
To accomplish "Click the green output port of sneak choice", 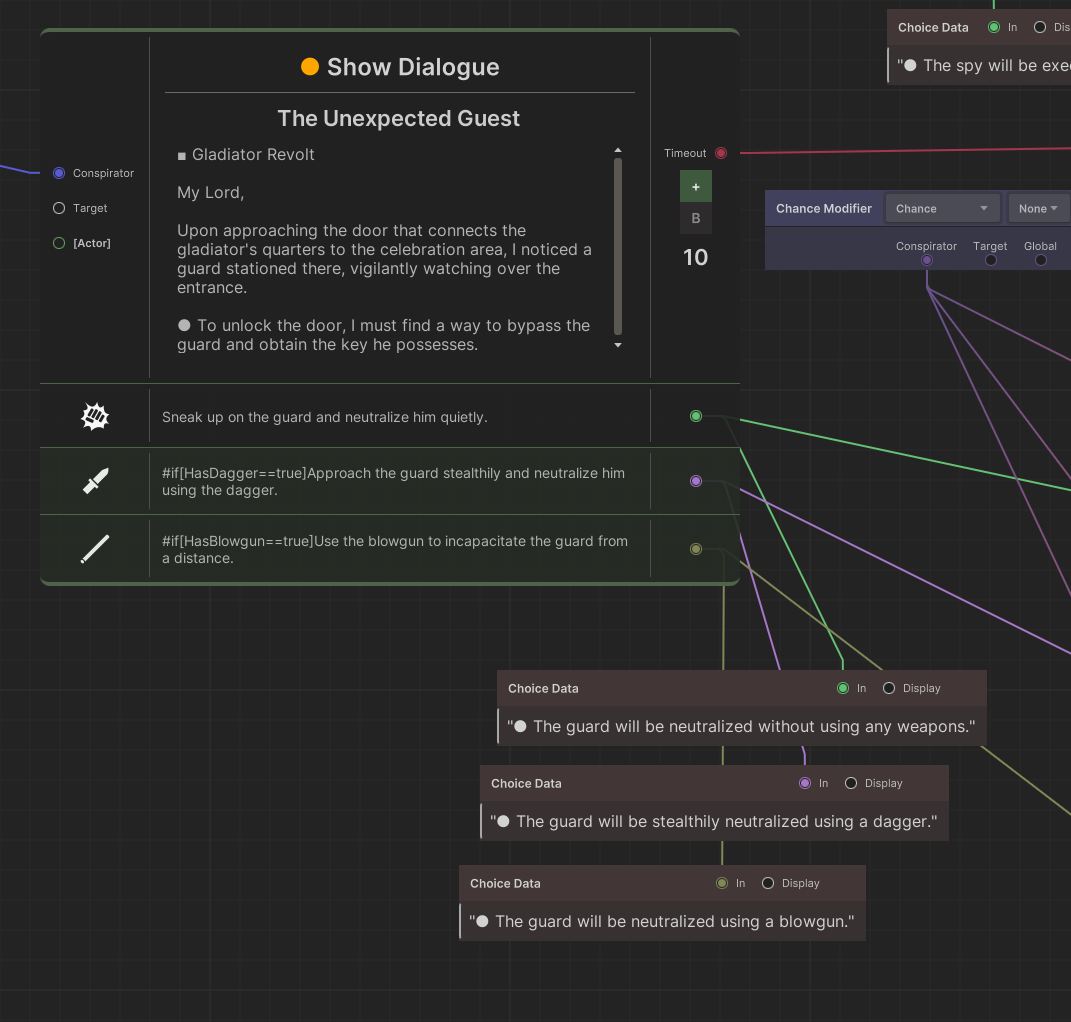I will pos(696,416).
